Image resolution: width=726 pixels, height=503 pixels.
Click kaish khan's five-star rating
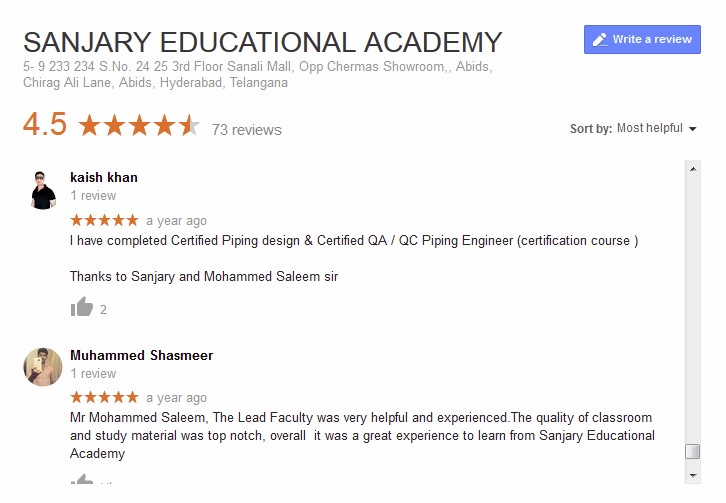pyautogui.click(x=104, y=220)
